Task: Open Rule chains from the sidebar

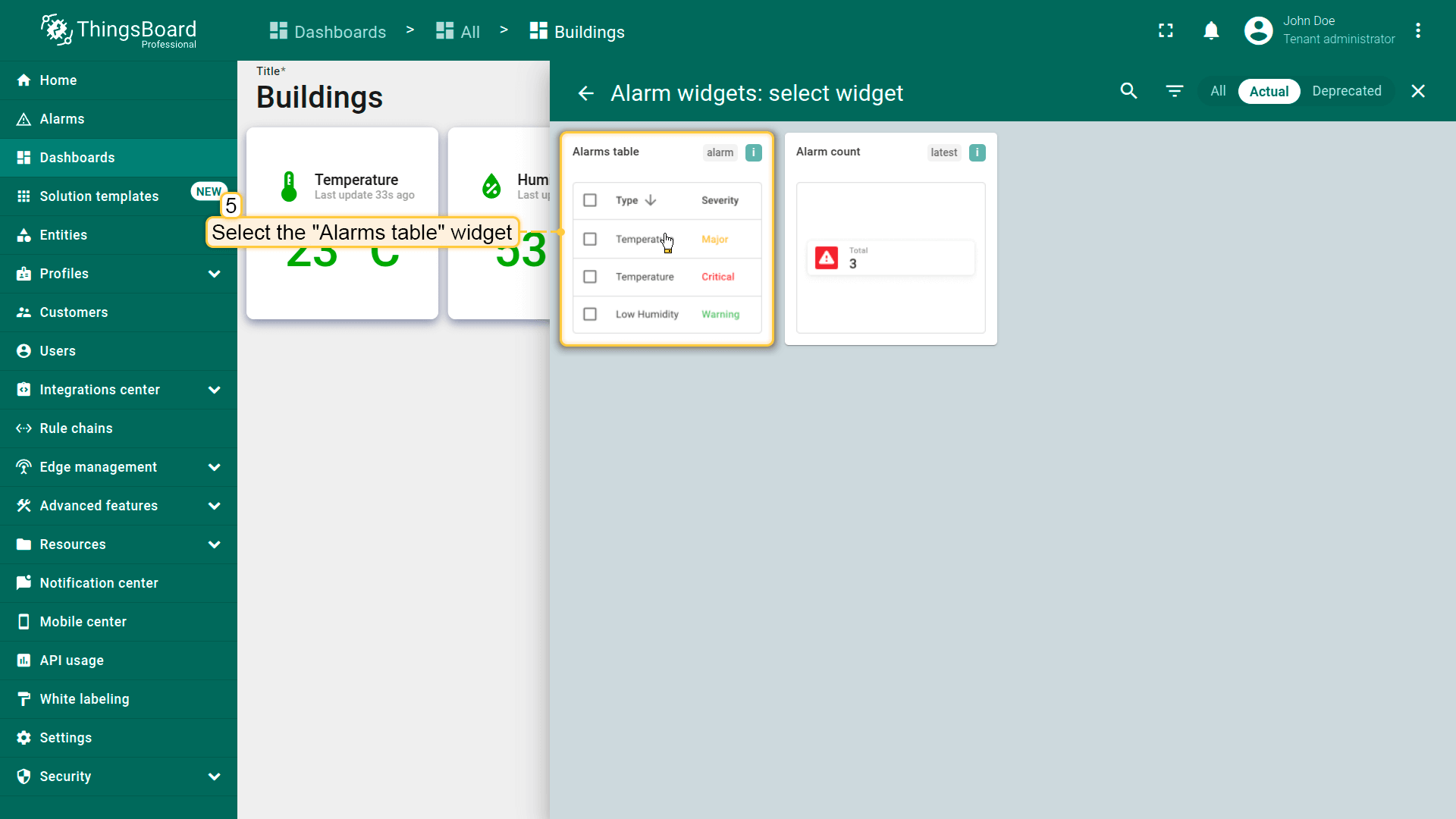Action: click(x=76, y=428)
